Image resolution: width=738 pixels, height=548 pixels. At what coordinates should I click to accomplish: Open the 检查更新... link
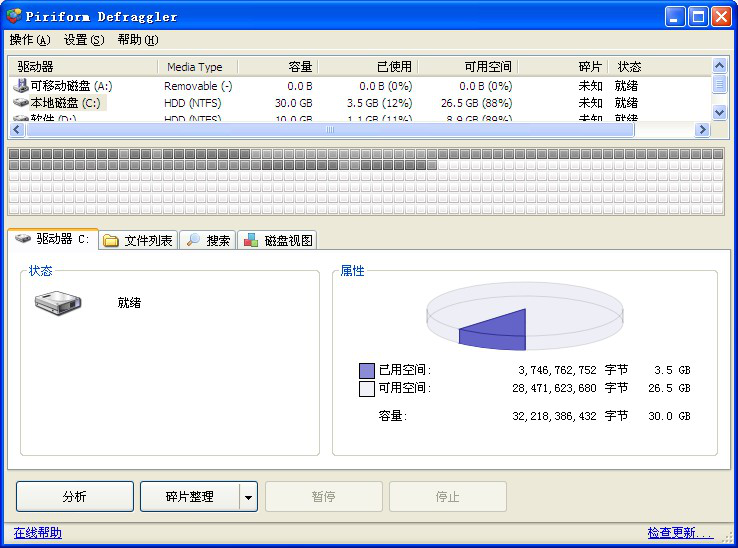pyautogui.click(x=680, y=532)
